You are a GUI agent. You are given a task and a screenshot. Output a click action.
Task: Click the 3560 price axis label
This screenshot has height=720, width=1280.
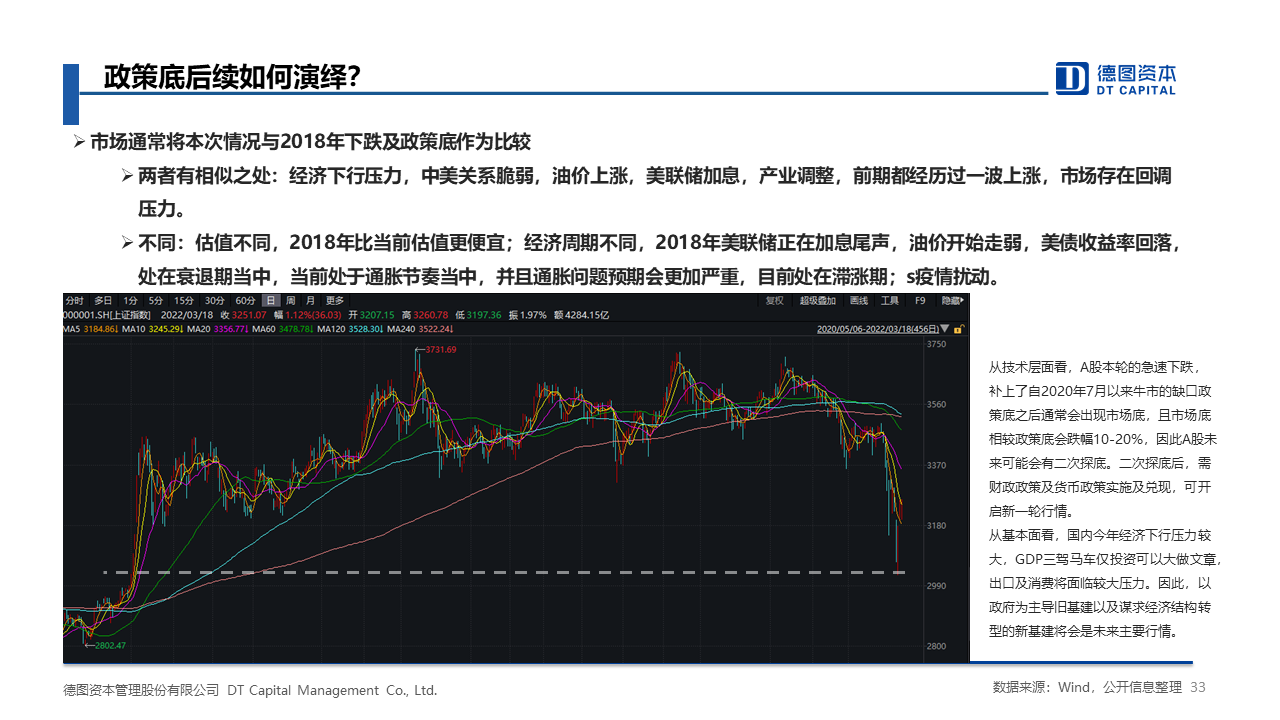[936, 405]
